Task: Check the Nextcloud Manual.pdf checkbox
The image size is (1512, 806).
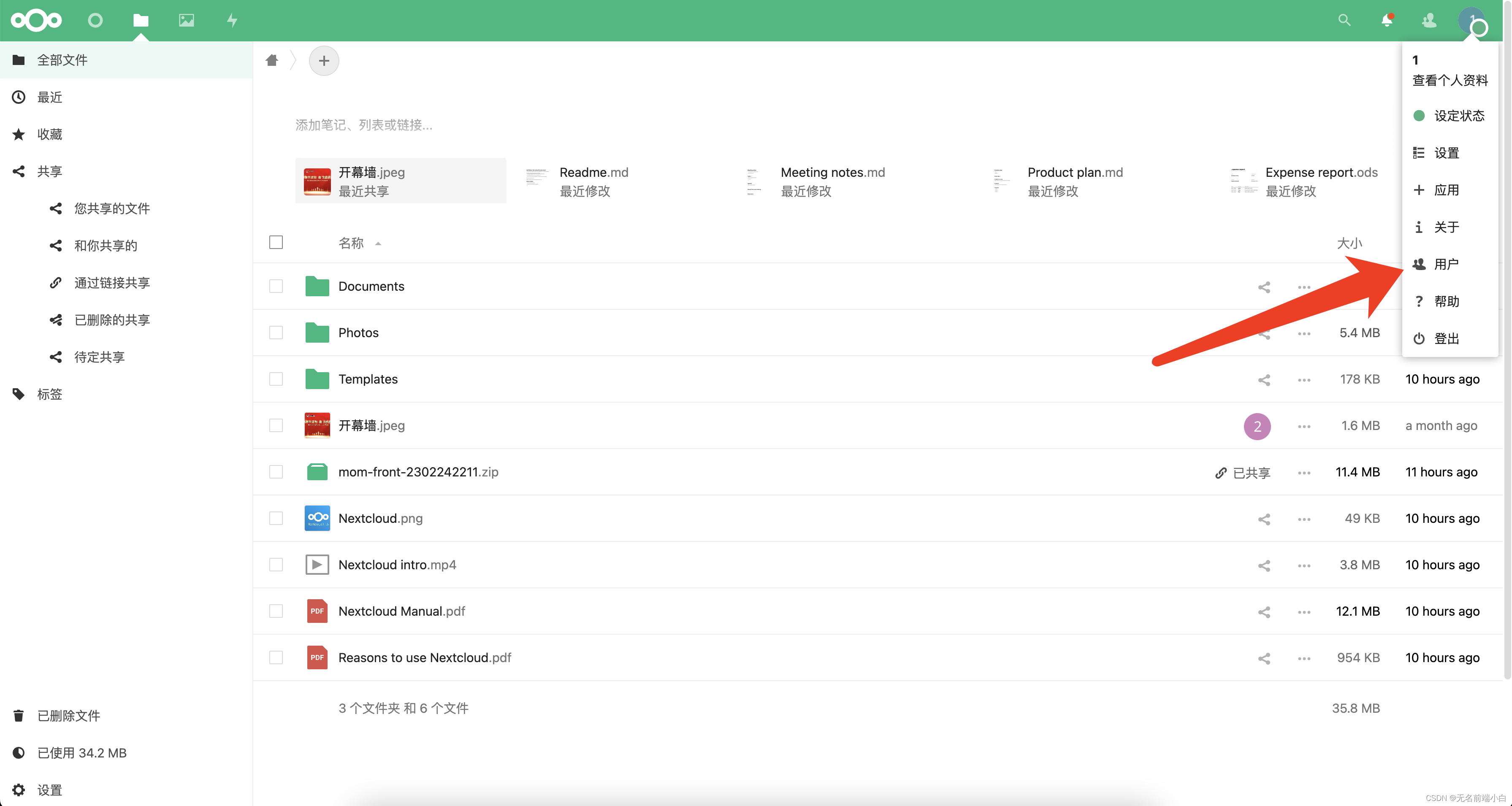Action: [276, 611]
